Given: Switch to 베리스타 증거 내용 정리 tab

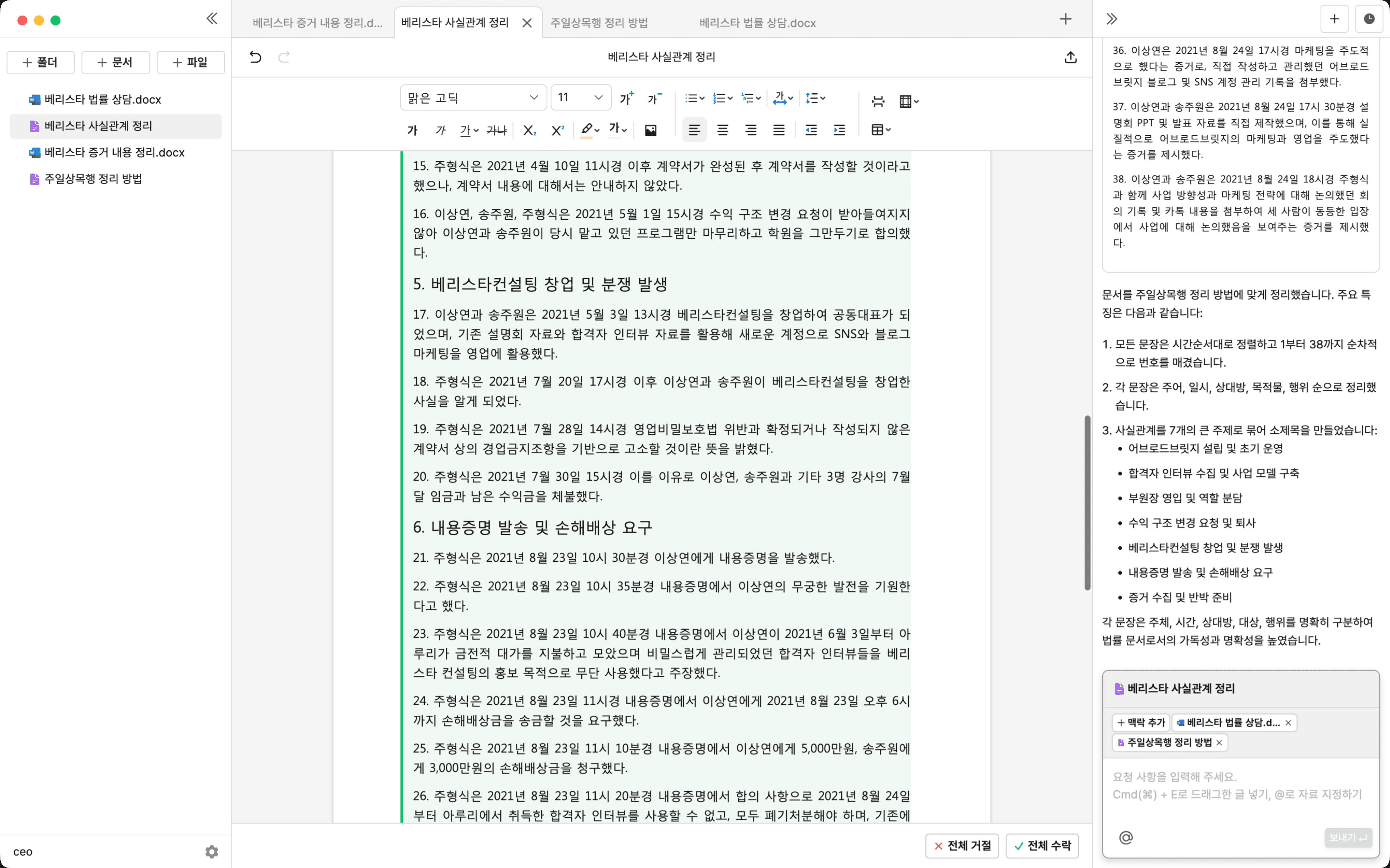Looking at the screenshot, I should coord(317,23).
